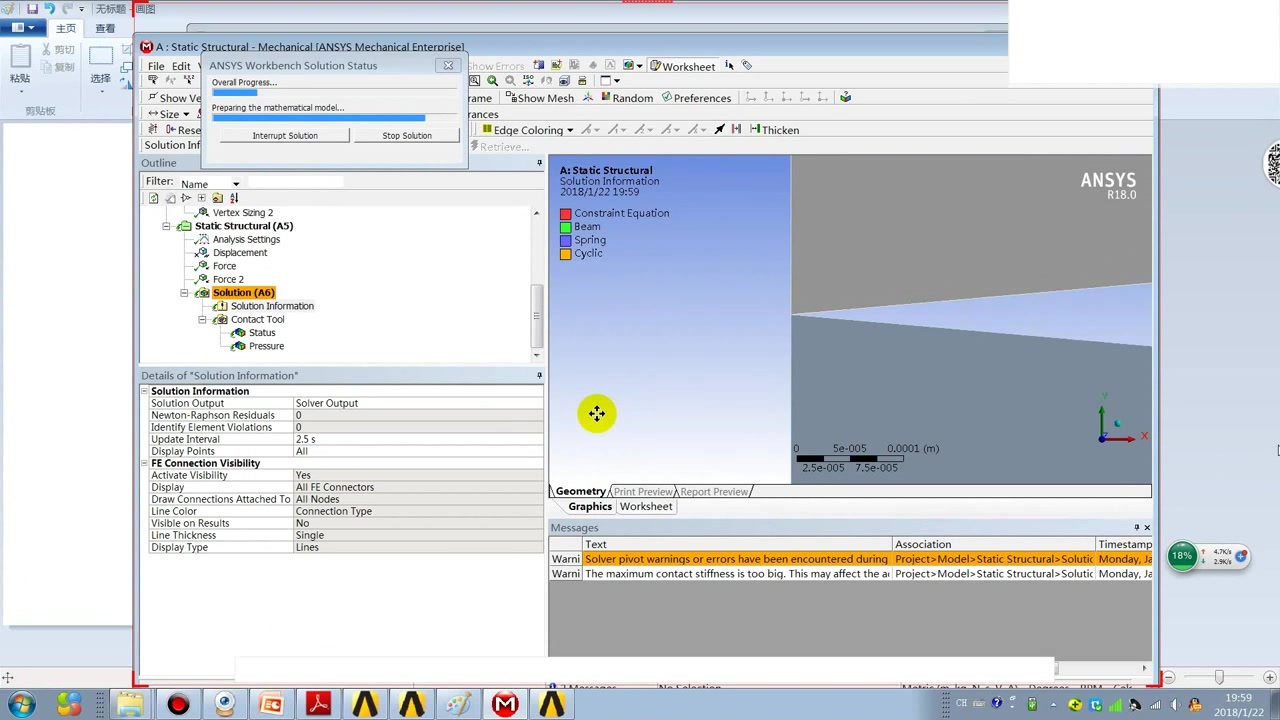The width and height of the screenshot is (1280, 720).
Task: Click the Worksheet toolbar button
Action: pyautogui.click(x=682, y=66)
